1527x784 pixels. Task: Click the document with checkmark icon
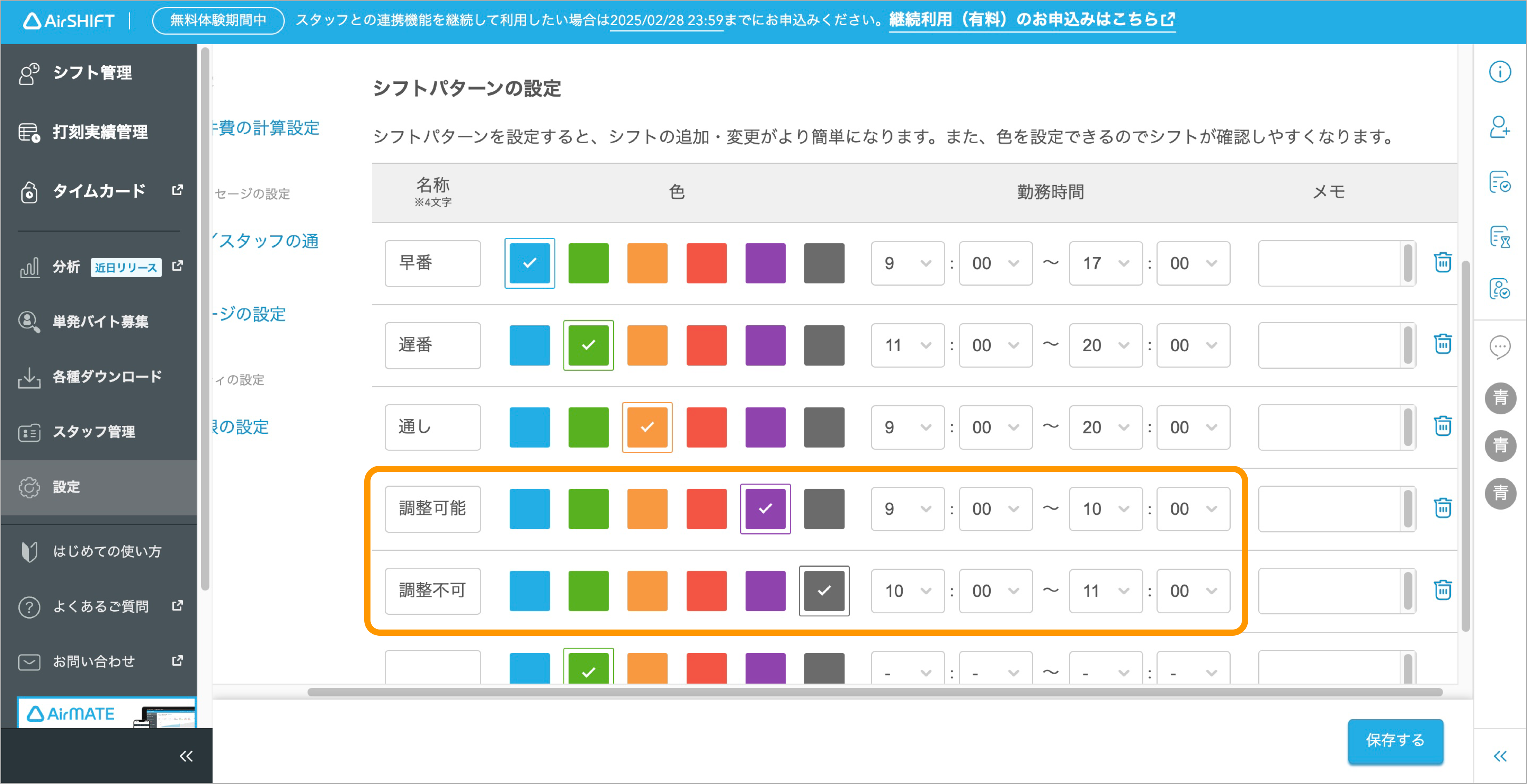[1500, 182]
